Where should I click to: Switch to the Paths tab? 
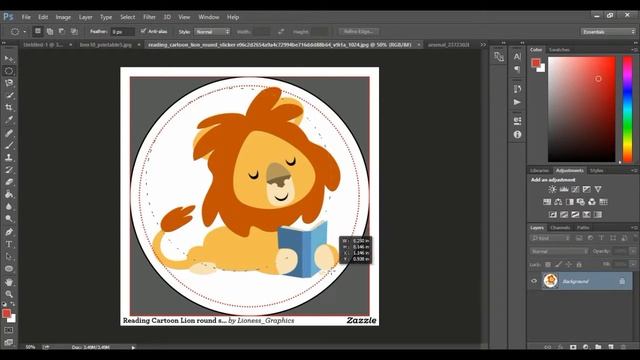click(x=583, y=228)
